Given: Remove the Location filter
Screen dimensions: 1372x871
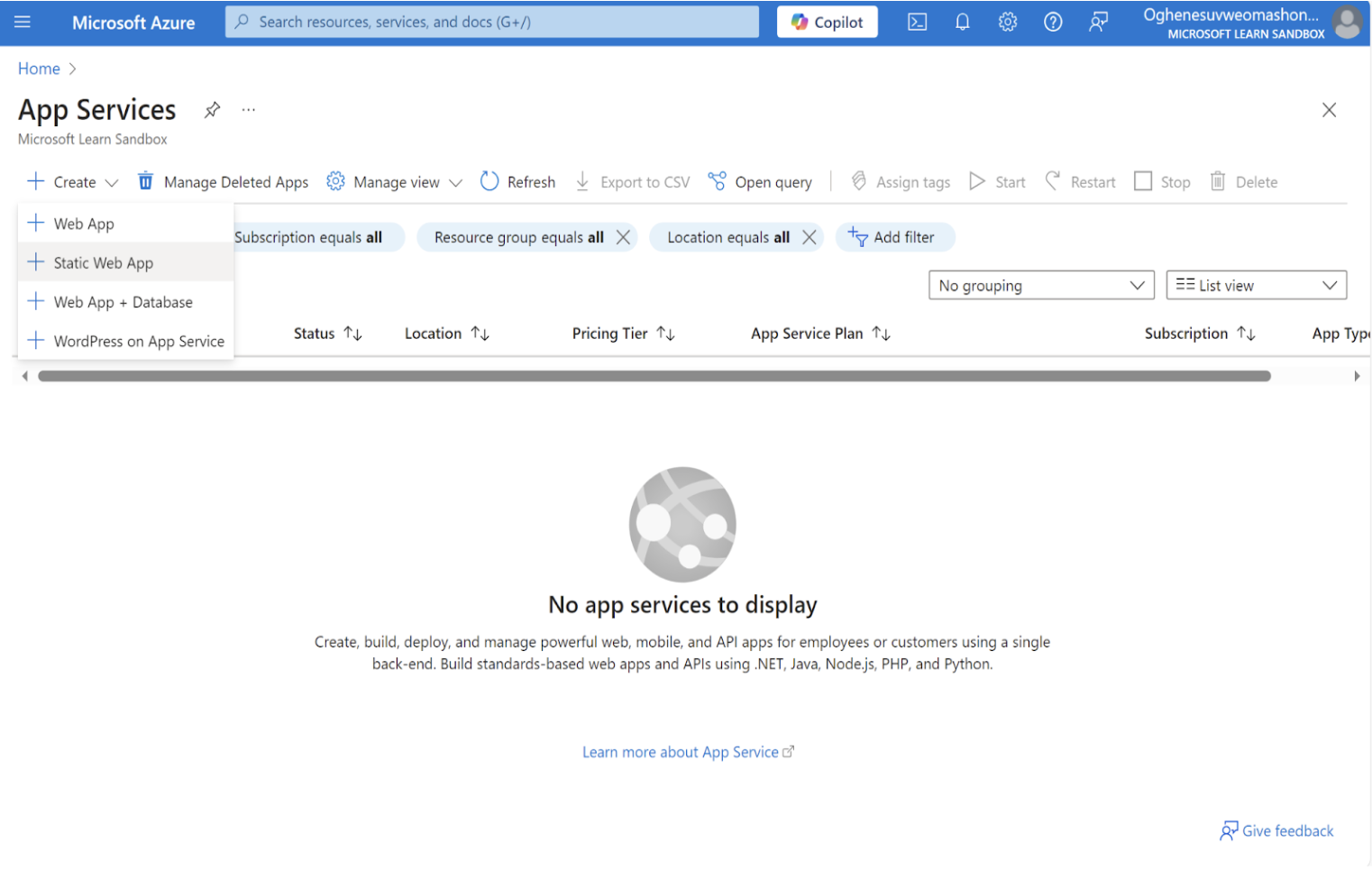Looking at the screenshot, I should click(x=809, y=237).
